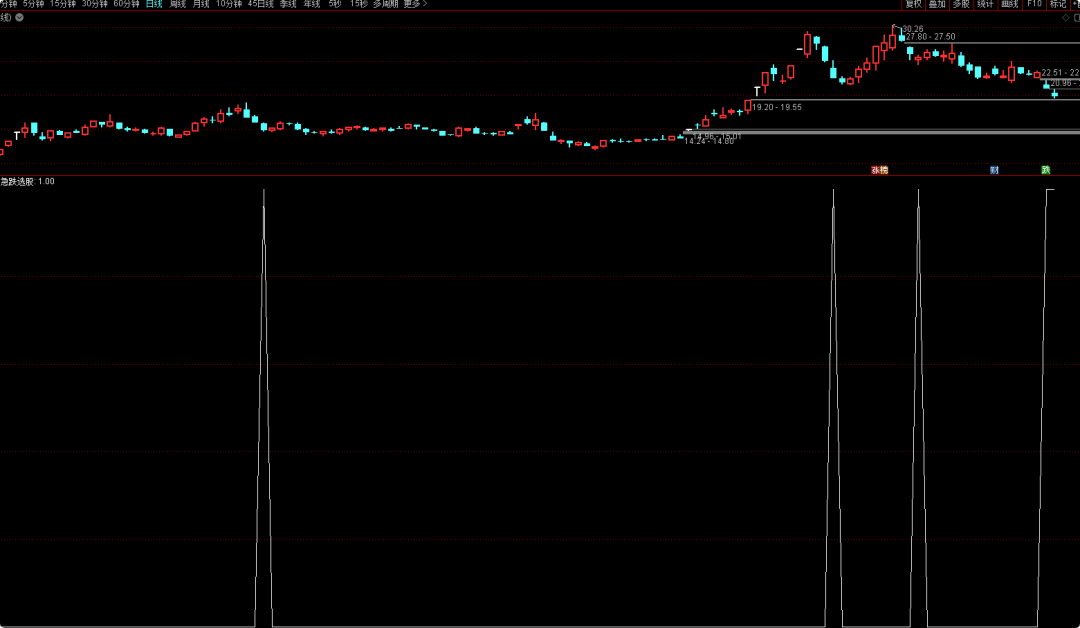This screenshot has width=1080, height=628.
Task: Click the 统计 statistics button
Action: coord(985,4)
